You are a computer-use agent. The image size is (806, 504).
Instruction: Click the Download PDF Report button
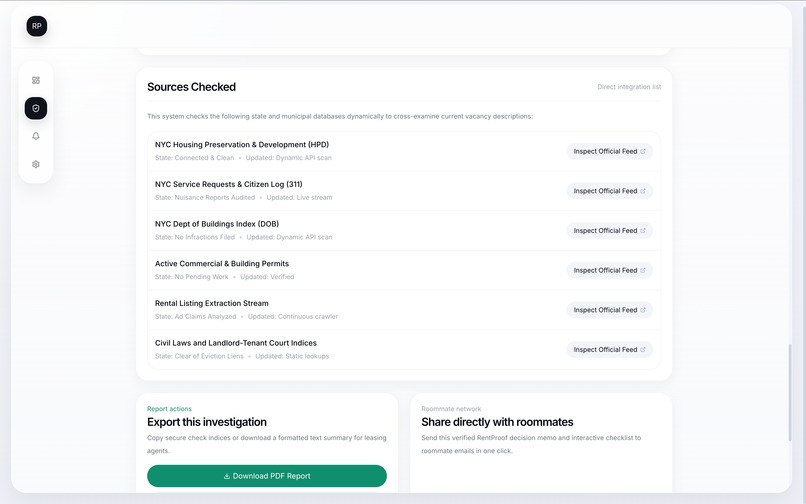coord(267,476)
